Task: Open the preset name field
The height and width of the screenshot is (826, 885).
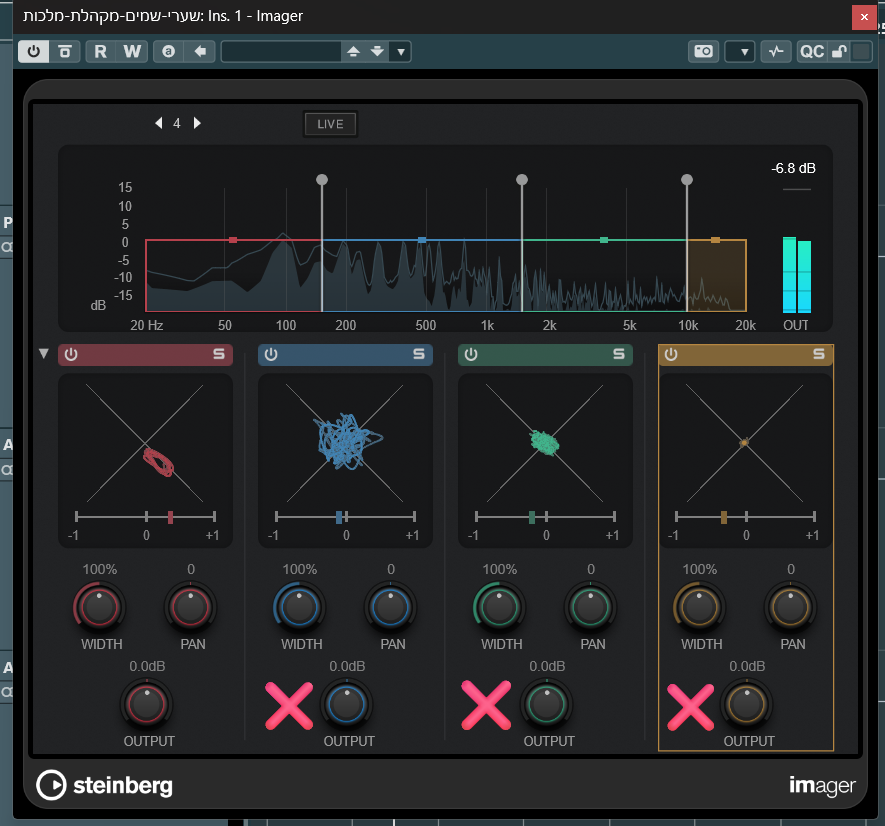Action: (281, 51)
